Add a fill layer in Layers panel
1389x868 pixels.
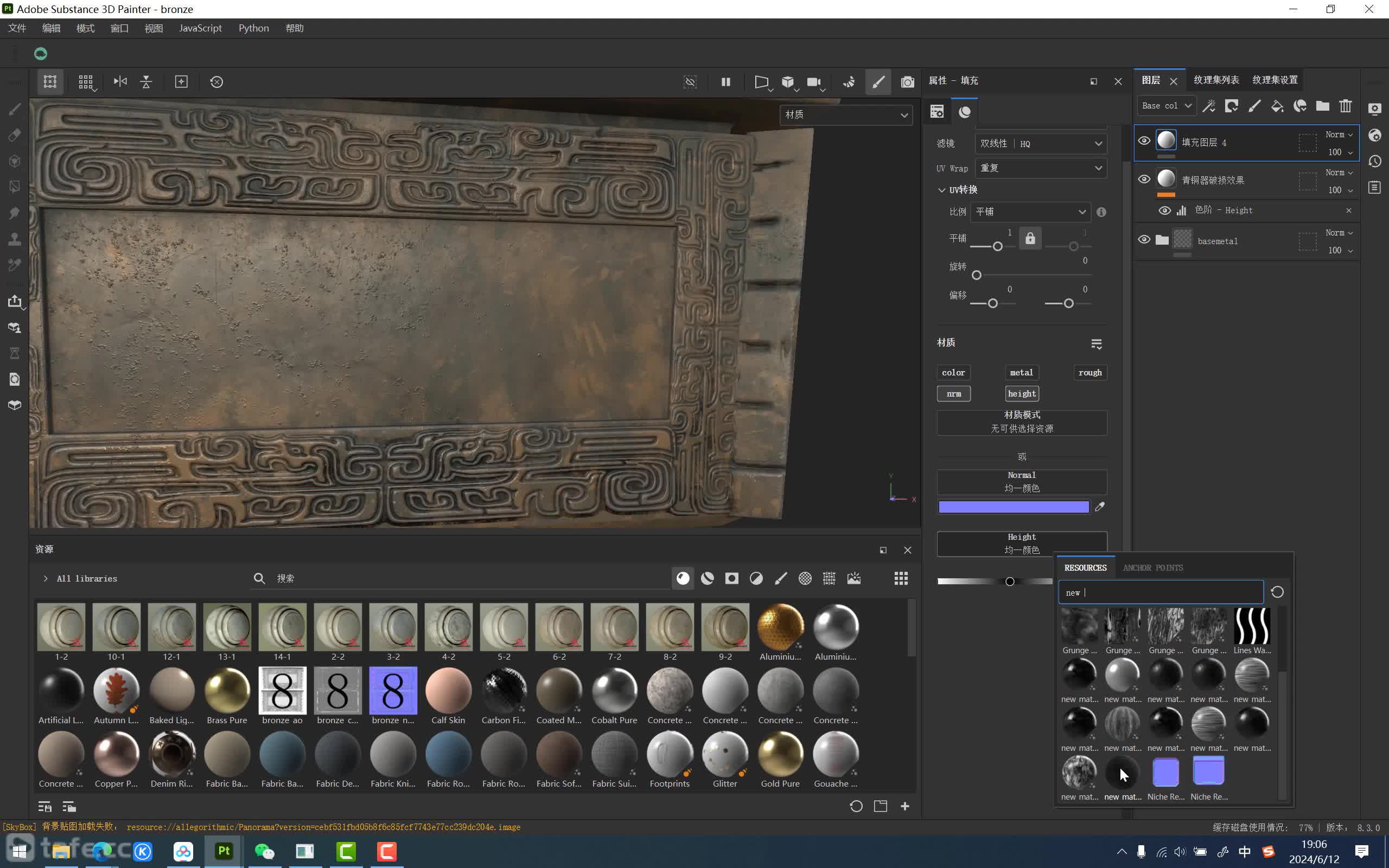click(x=1278, y=106)
